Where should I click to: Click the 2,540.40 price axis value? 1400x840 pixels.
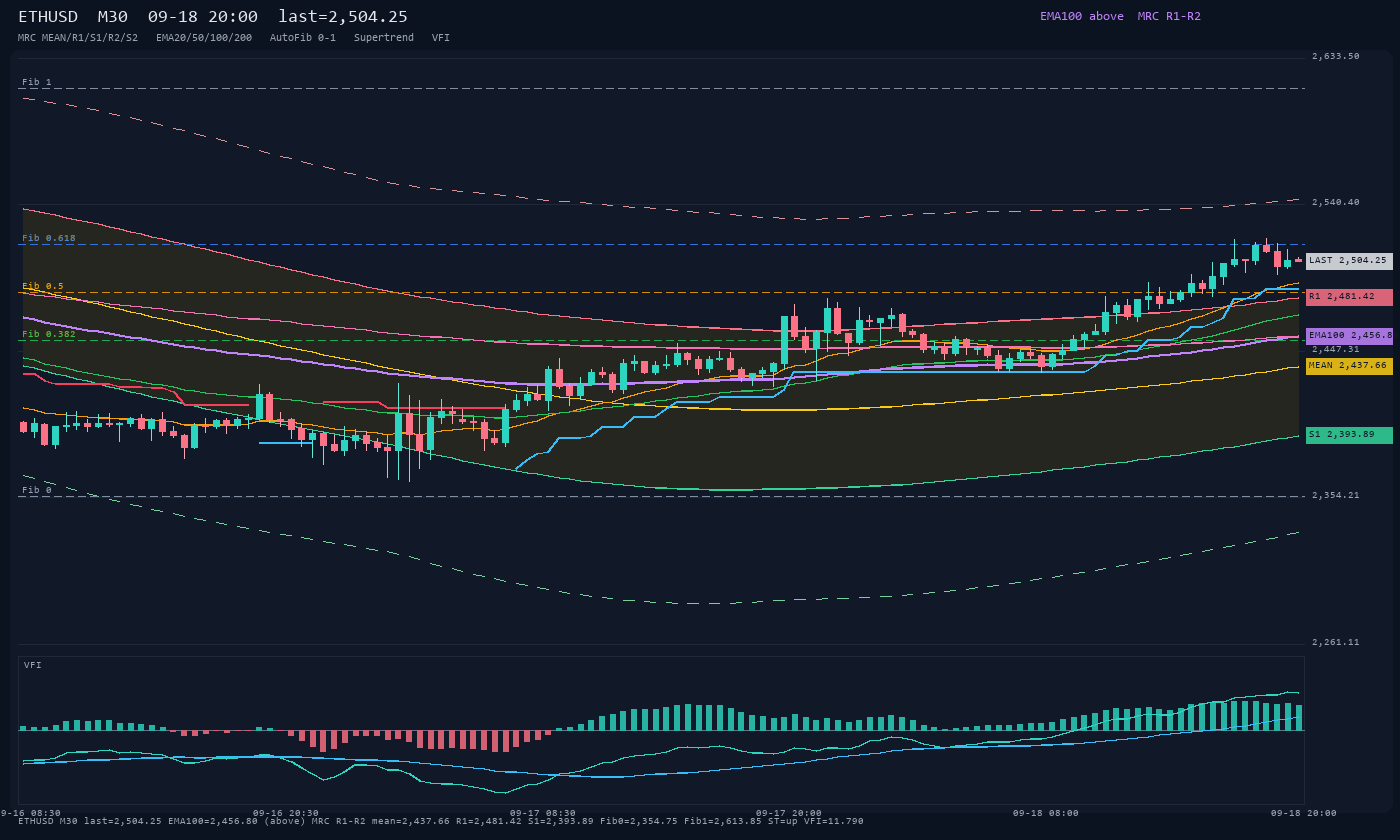(1336, 202)
